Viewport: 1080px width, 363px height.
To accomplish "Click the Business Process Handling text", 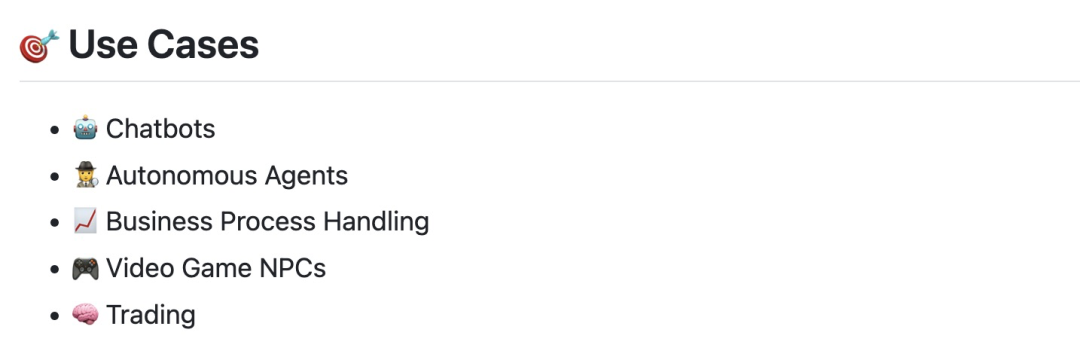I will (x=267, y=222).
